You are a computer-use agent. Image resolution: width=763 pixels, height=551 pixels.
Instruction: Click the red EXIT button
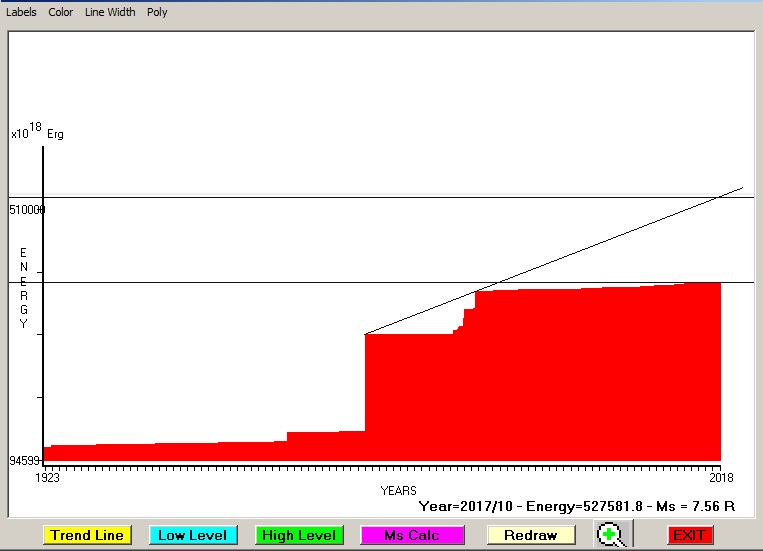pyautogui.click(x=689, y=535)
